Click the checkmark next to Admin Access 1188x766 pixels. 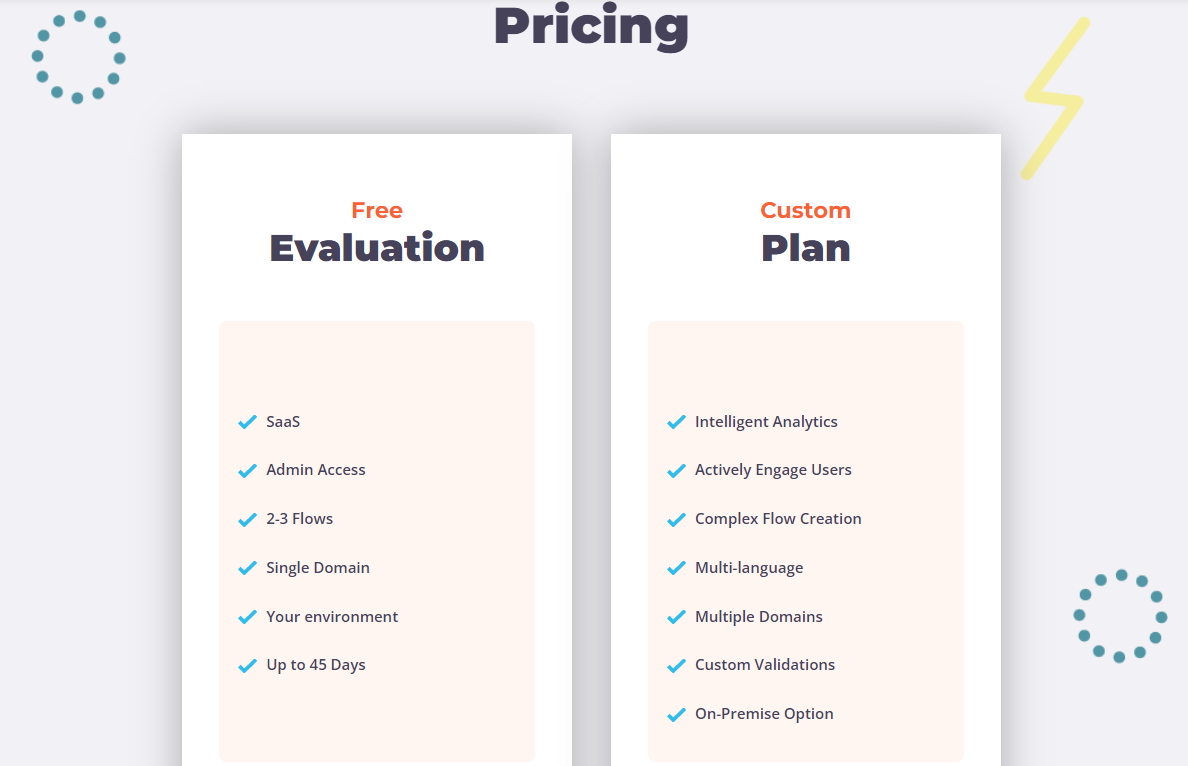tap(248, 471)
